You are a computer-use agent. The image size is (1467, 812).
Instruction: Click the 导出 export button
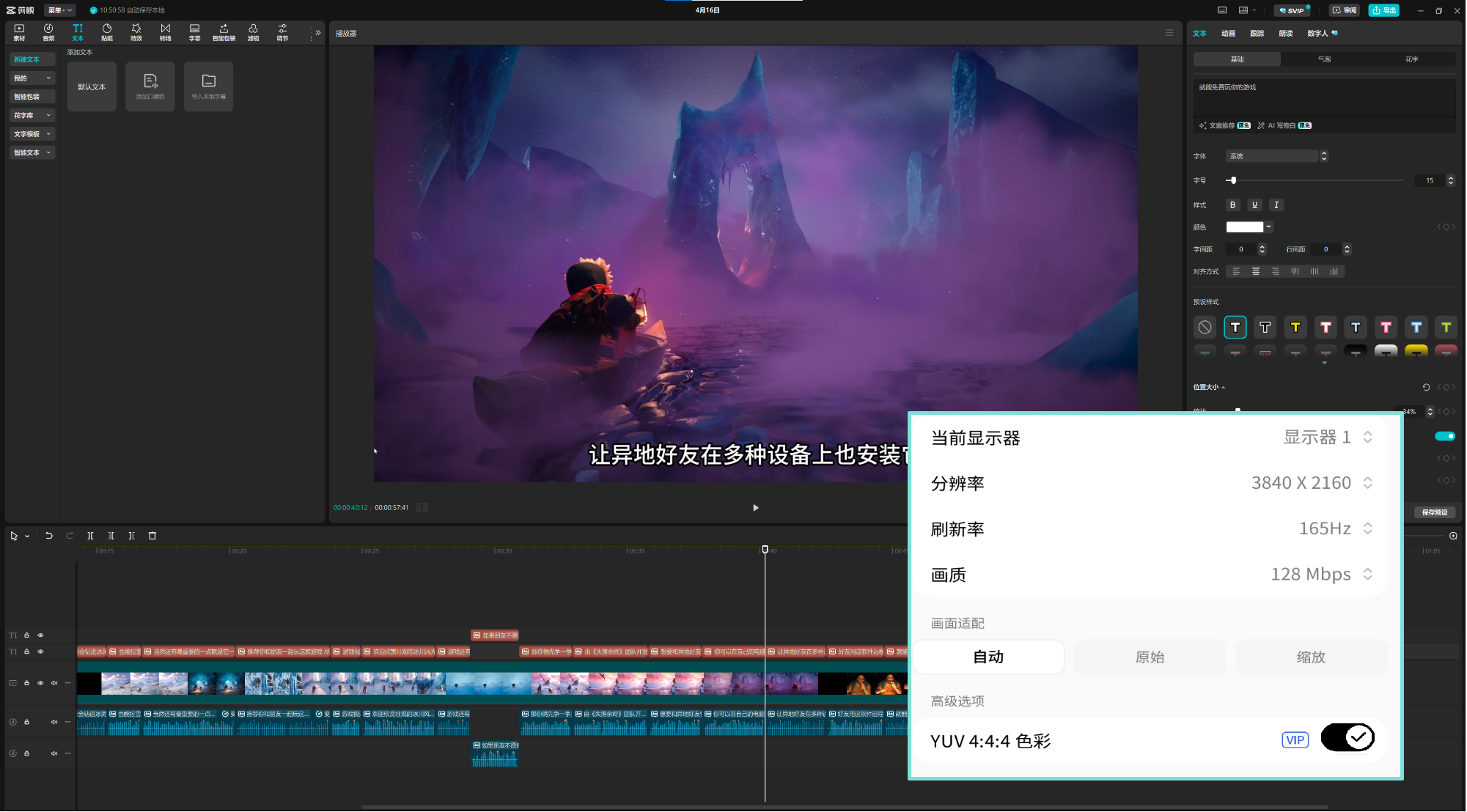(1384, 10)
